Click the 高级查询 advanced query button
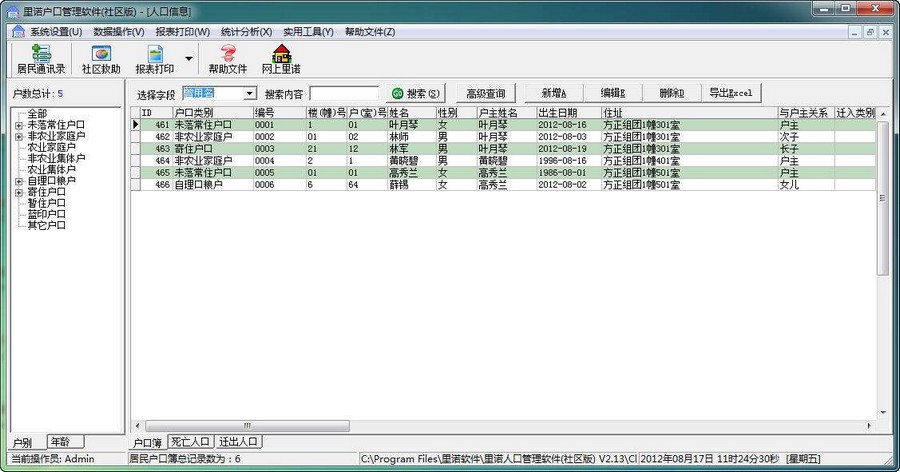This screenshot has width=900, height=472. point(486,93)
